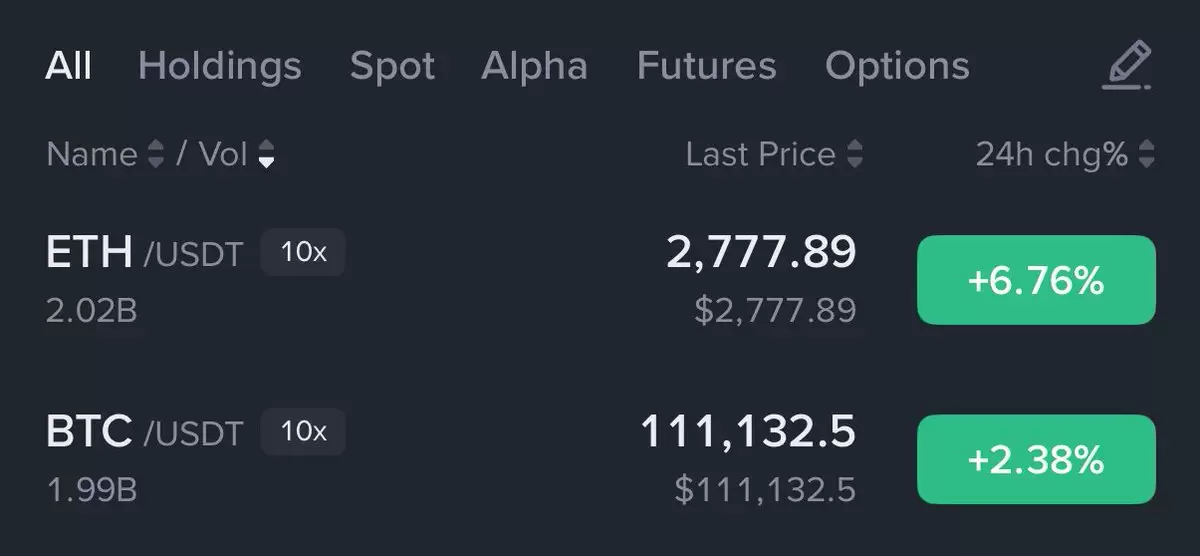Sort list by Name column header
This screenshot has width=1200, height=556.
click(x=92, y=154)
